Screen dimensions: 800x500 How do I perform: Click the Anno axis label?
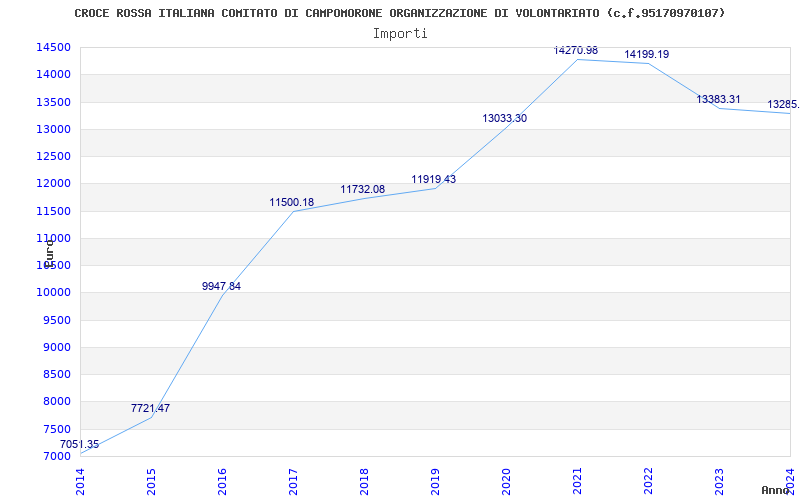(776, 490)
